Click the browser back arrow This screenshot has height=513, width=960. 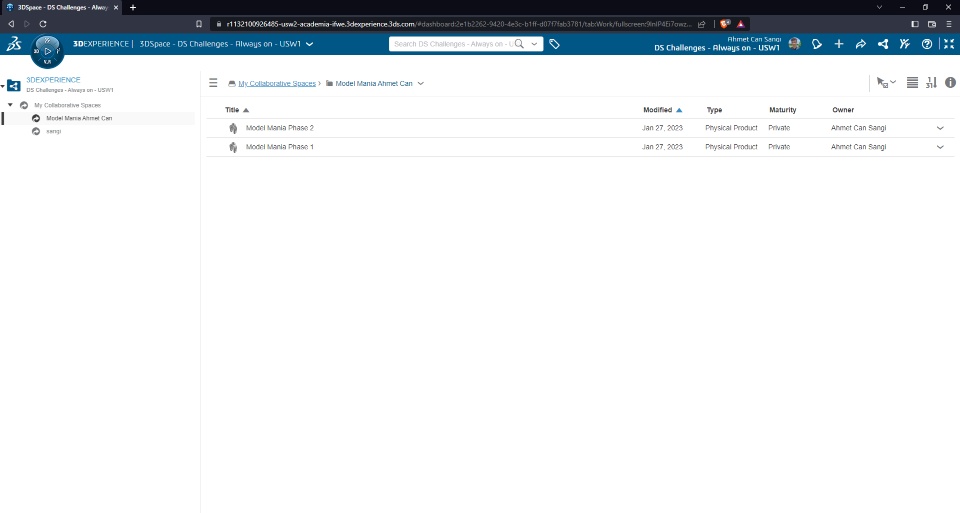(x=11, y=24)
